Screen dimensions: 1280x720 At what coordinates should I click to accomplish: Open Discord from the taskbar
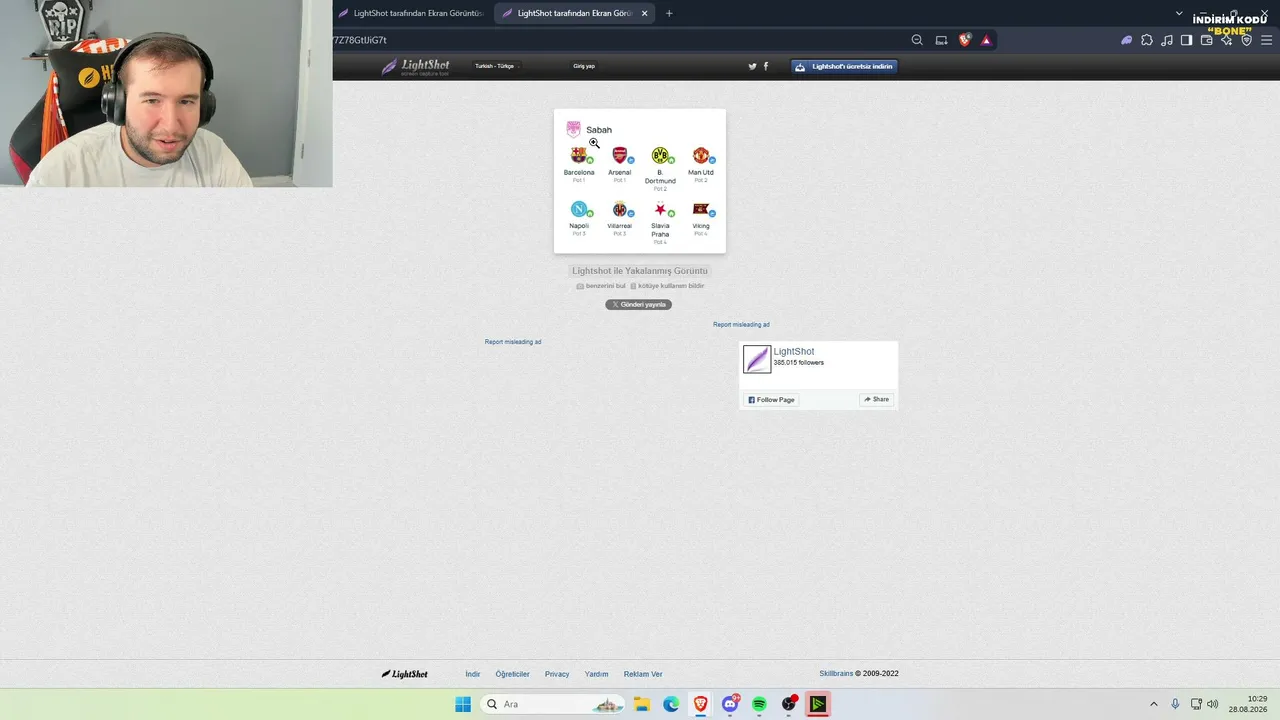[731, 704]
